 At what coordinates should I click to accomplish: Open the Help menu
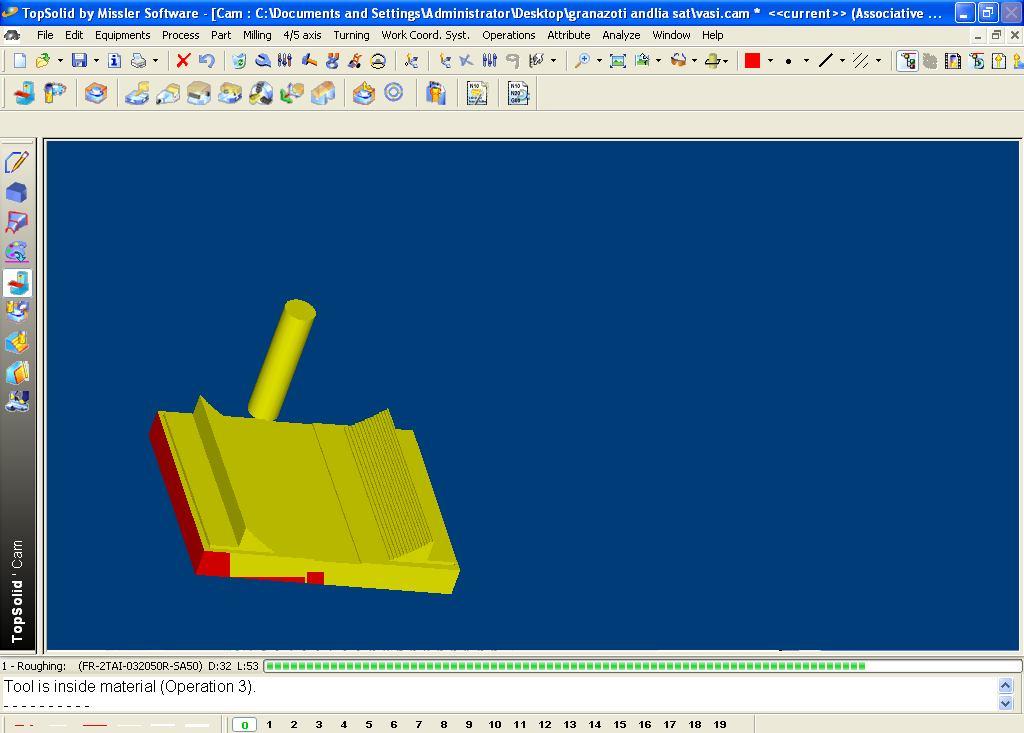[712, 35]
